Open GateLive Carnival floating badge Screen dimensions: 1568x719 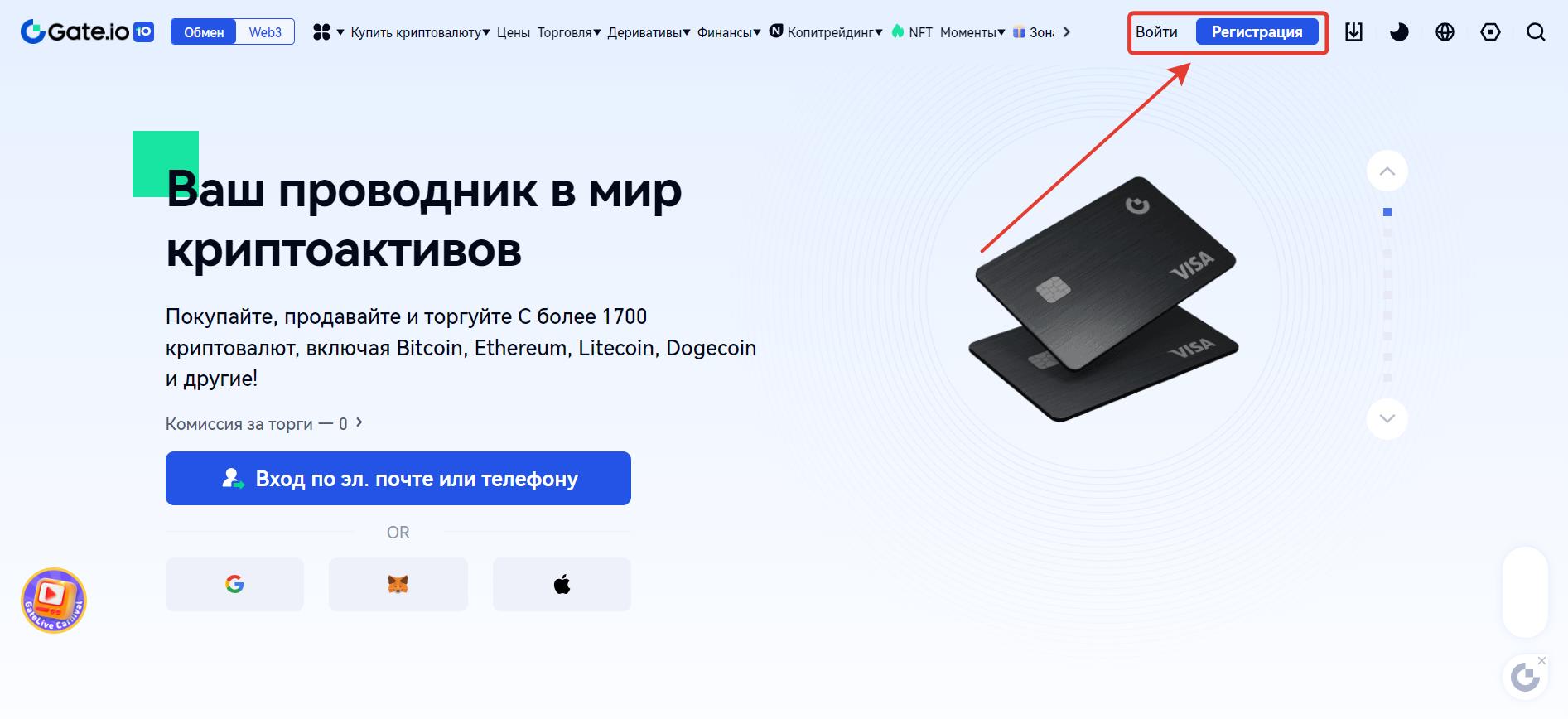click(54, 601)
